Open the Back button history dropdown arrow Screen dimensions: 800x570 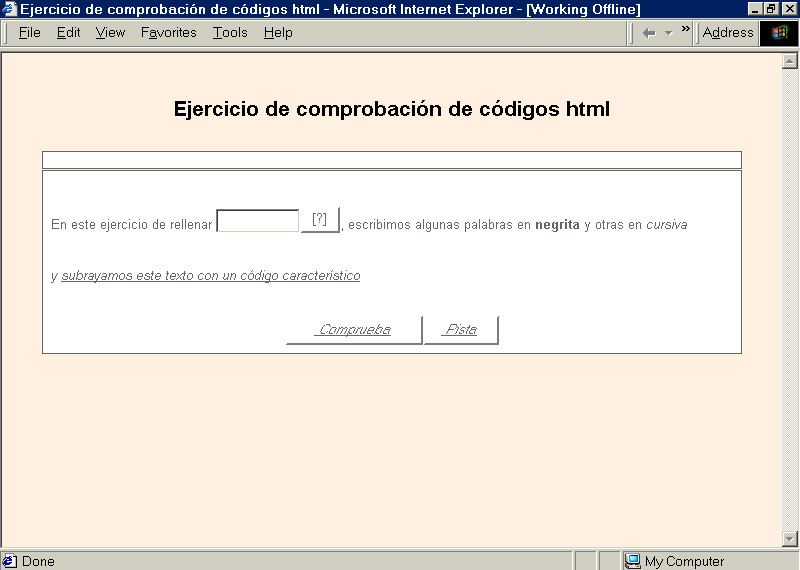[668, 33]
